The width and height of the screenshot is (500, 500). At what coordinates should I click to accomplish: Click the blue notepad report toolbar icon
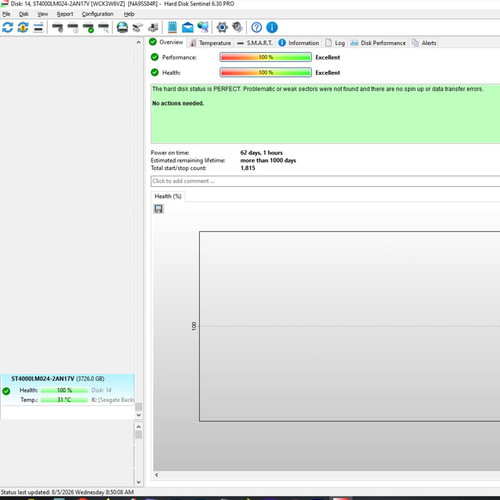tap(172, 27)
